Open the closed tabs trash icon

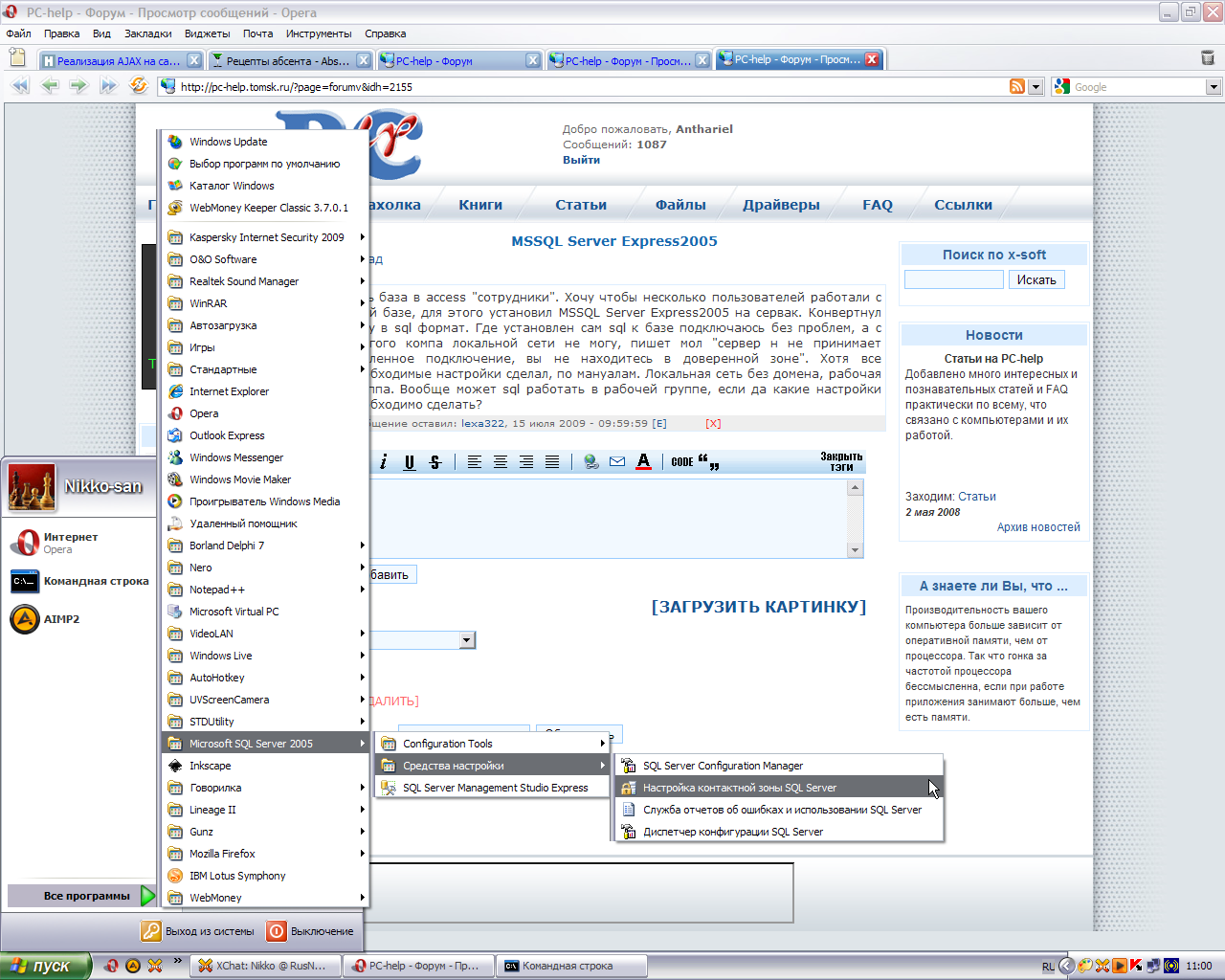[x=1208, y=58]
